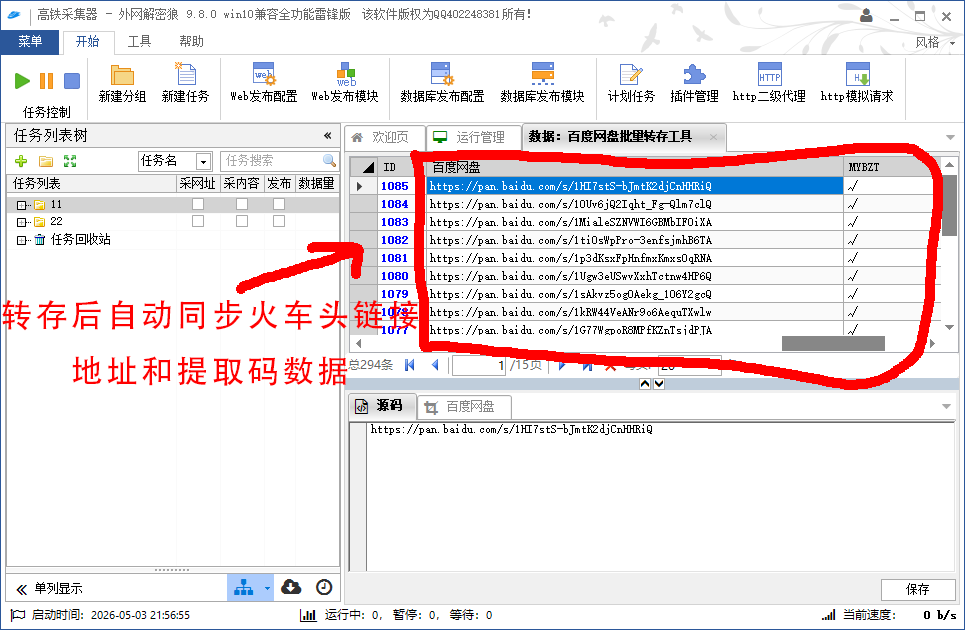Toggle 采内容 checkbox for task 11
965x630 pixels.
coord(242,204)
